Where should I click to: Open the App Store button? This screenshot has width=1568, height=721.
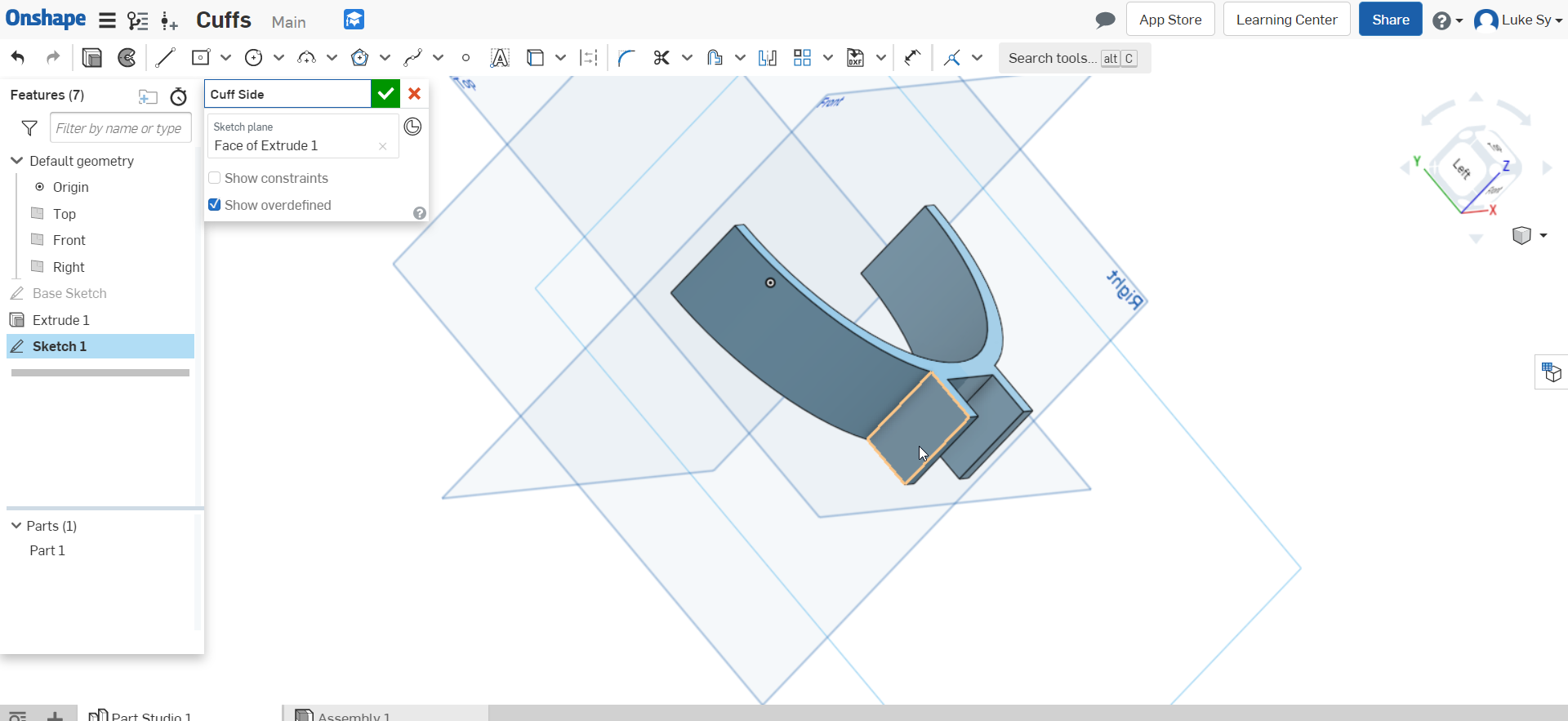point(1170,20)
